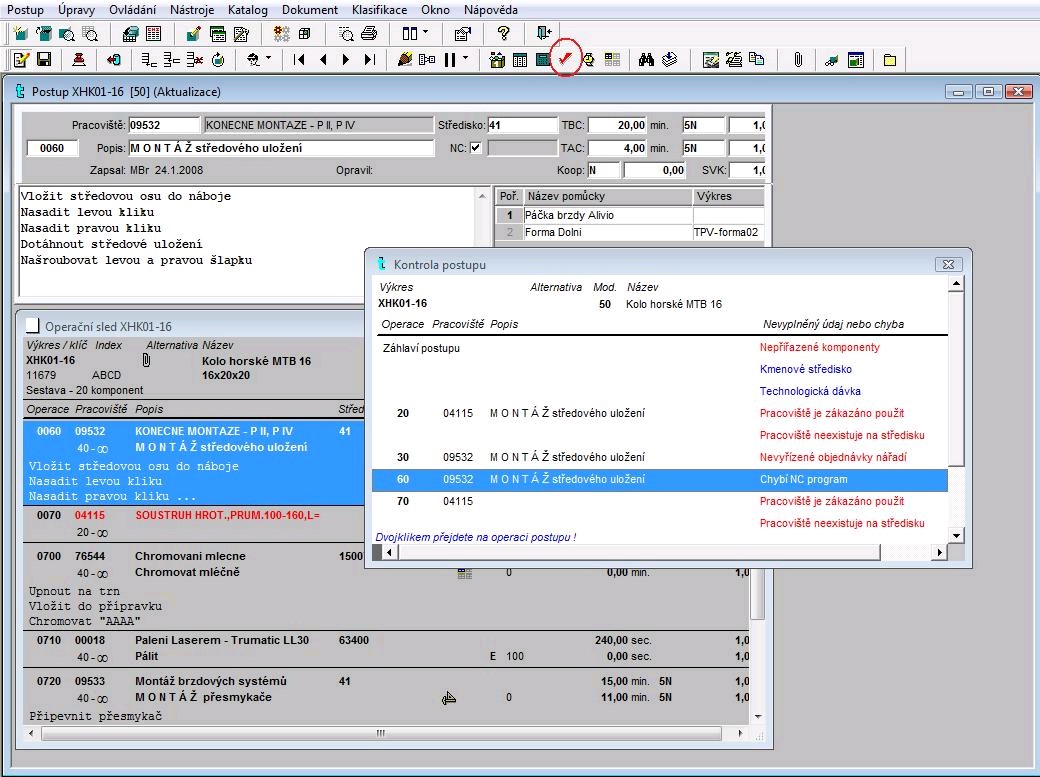Viewport: 1040px width, 777px height.
Task: Expand dropdown arrow beside pause bars icon
Action: tap(466, 58)
